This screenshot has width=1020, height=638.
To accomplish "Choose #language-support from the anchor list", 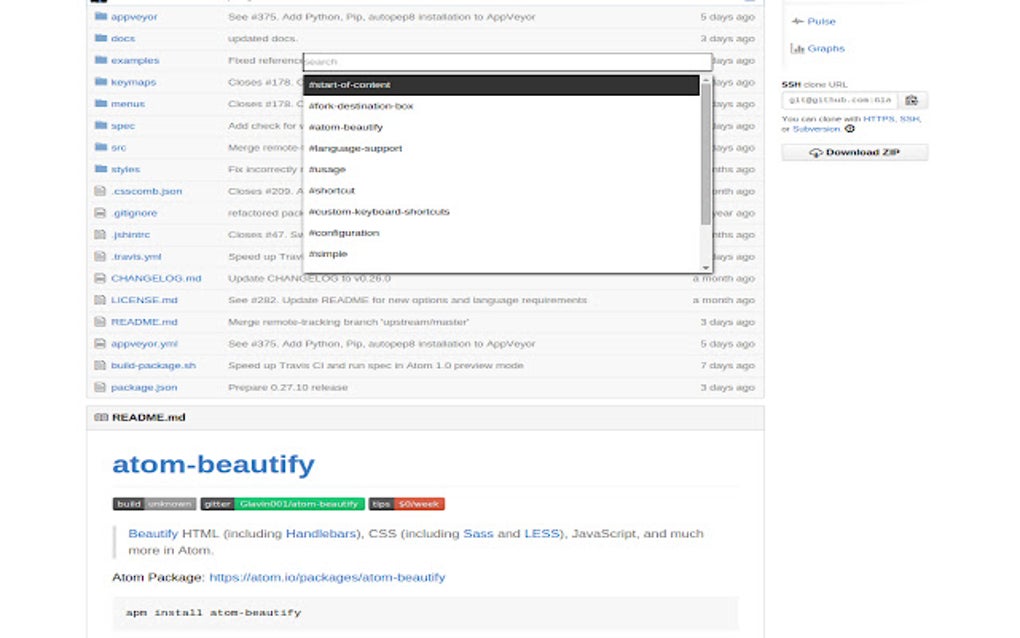I will pos(501,148).
